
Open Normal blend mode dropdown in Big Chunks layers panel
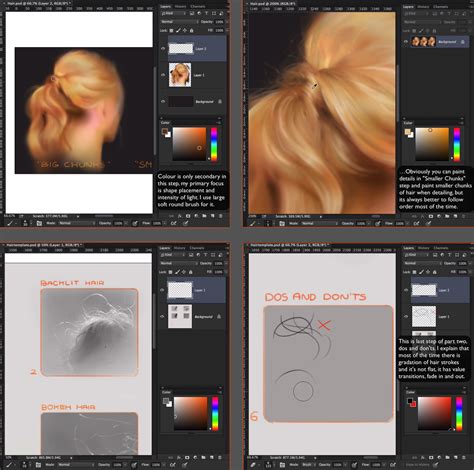(179, 22)
